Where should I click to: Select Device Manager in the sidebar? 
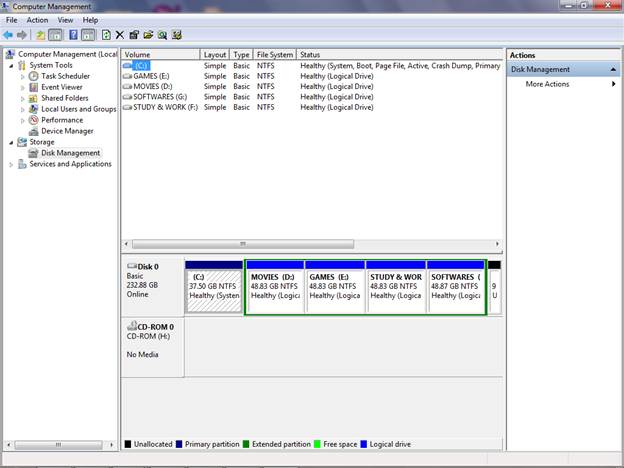[x=67, y=131]
